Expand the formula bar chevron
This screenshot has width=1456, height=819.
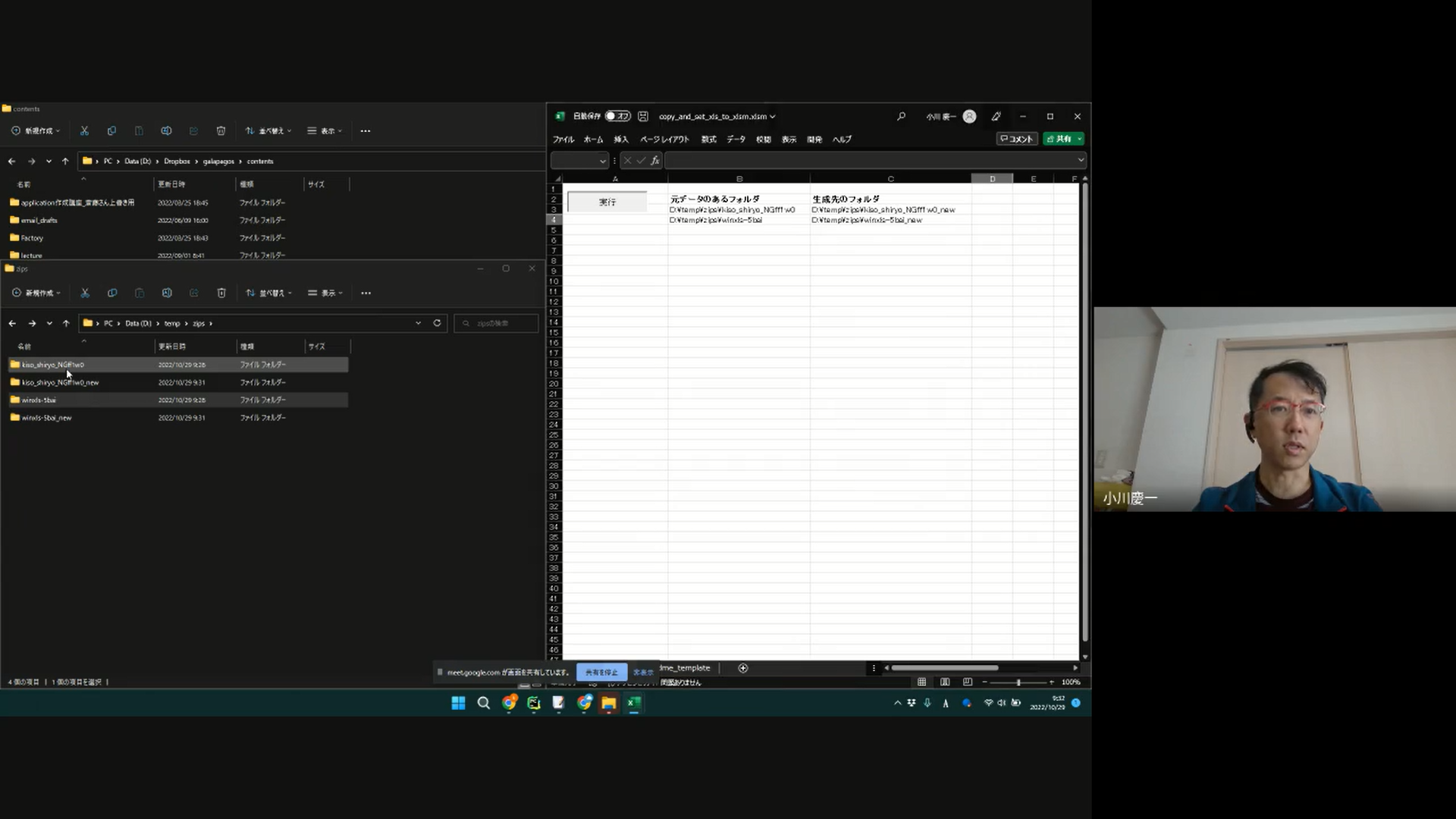point(1081,160)
